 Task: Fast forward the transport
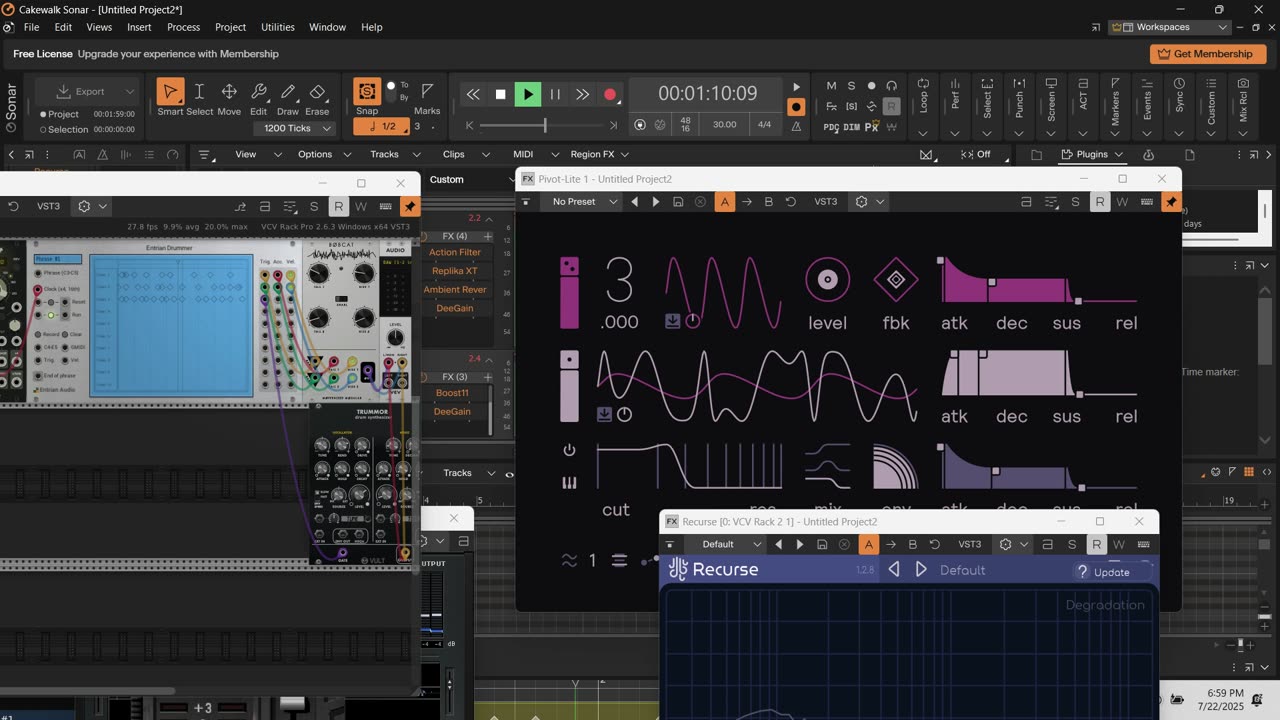click(x=582, y=94)
